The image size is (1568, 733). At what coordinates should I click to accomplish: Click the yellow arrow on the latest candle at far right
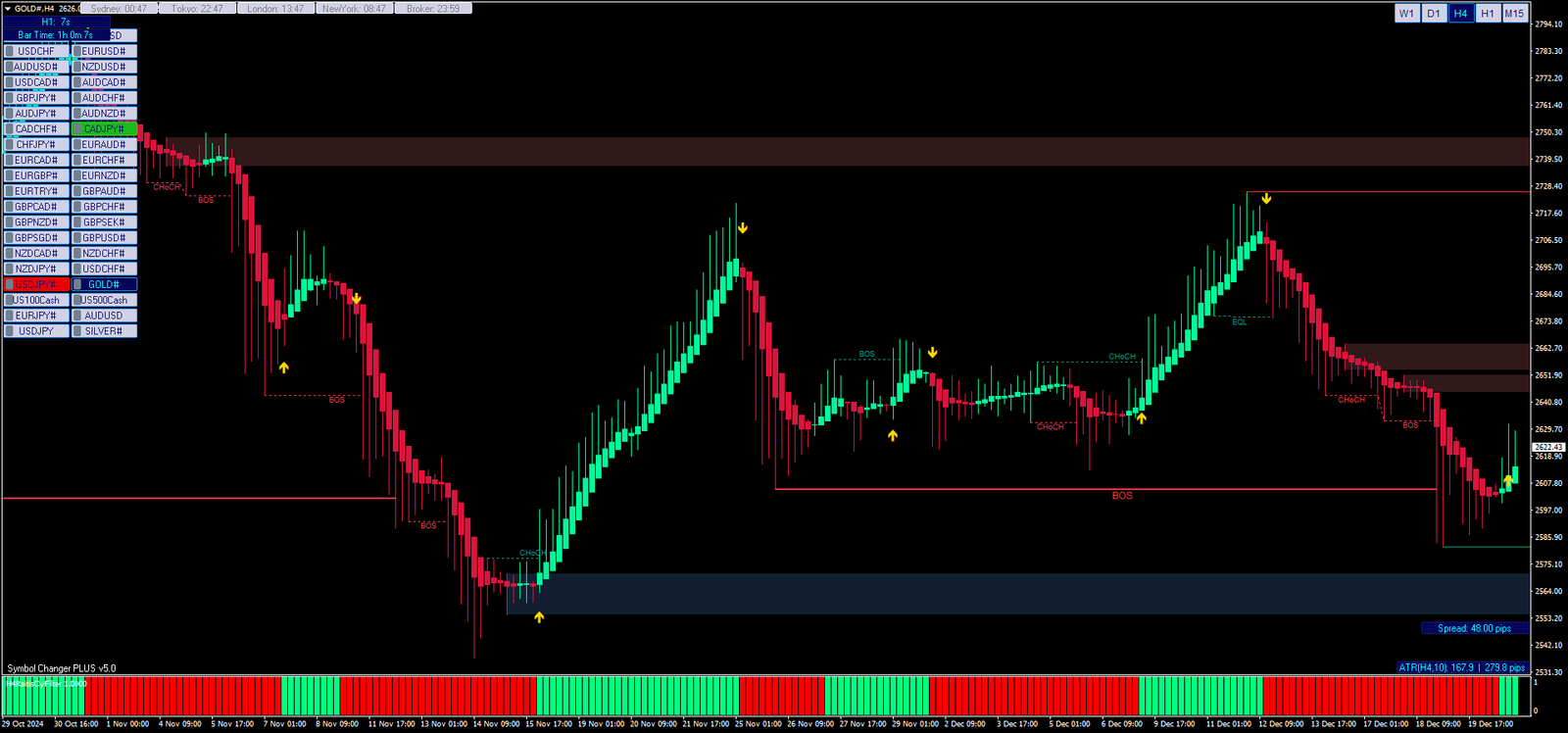coord(1508,480)
